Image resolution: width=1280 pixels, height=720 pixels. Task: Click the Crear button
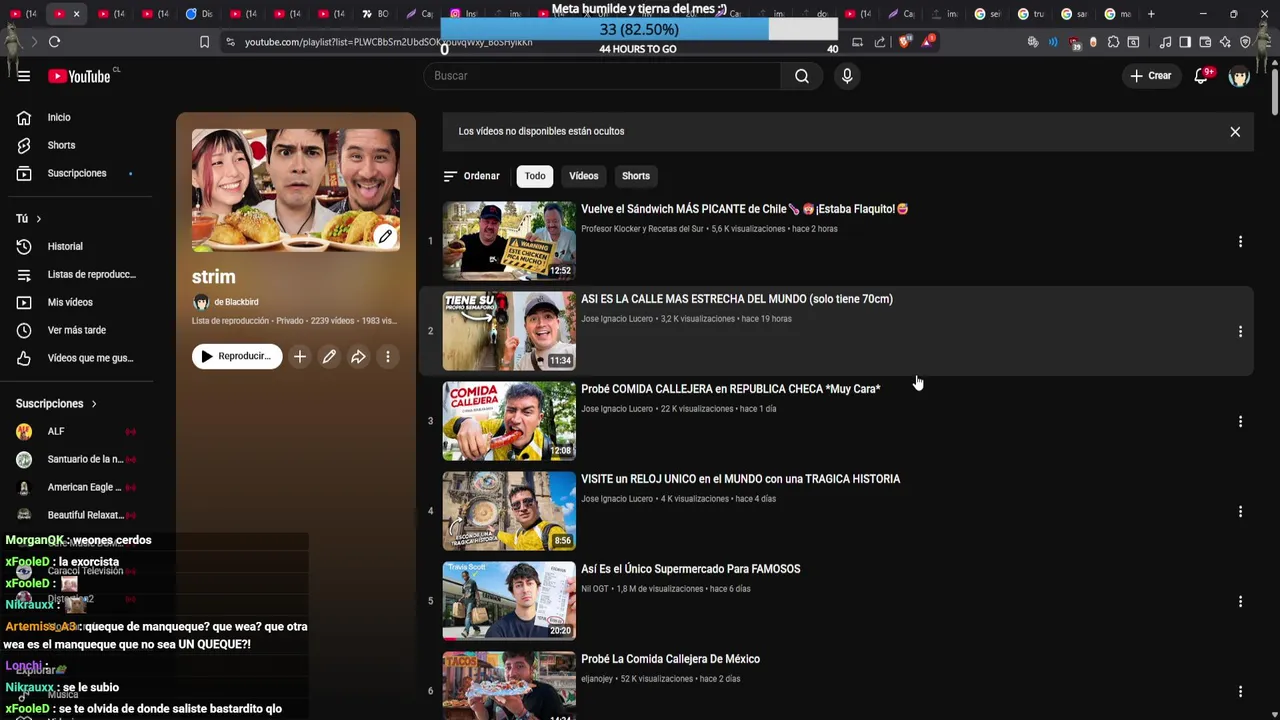1150,76
